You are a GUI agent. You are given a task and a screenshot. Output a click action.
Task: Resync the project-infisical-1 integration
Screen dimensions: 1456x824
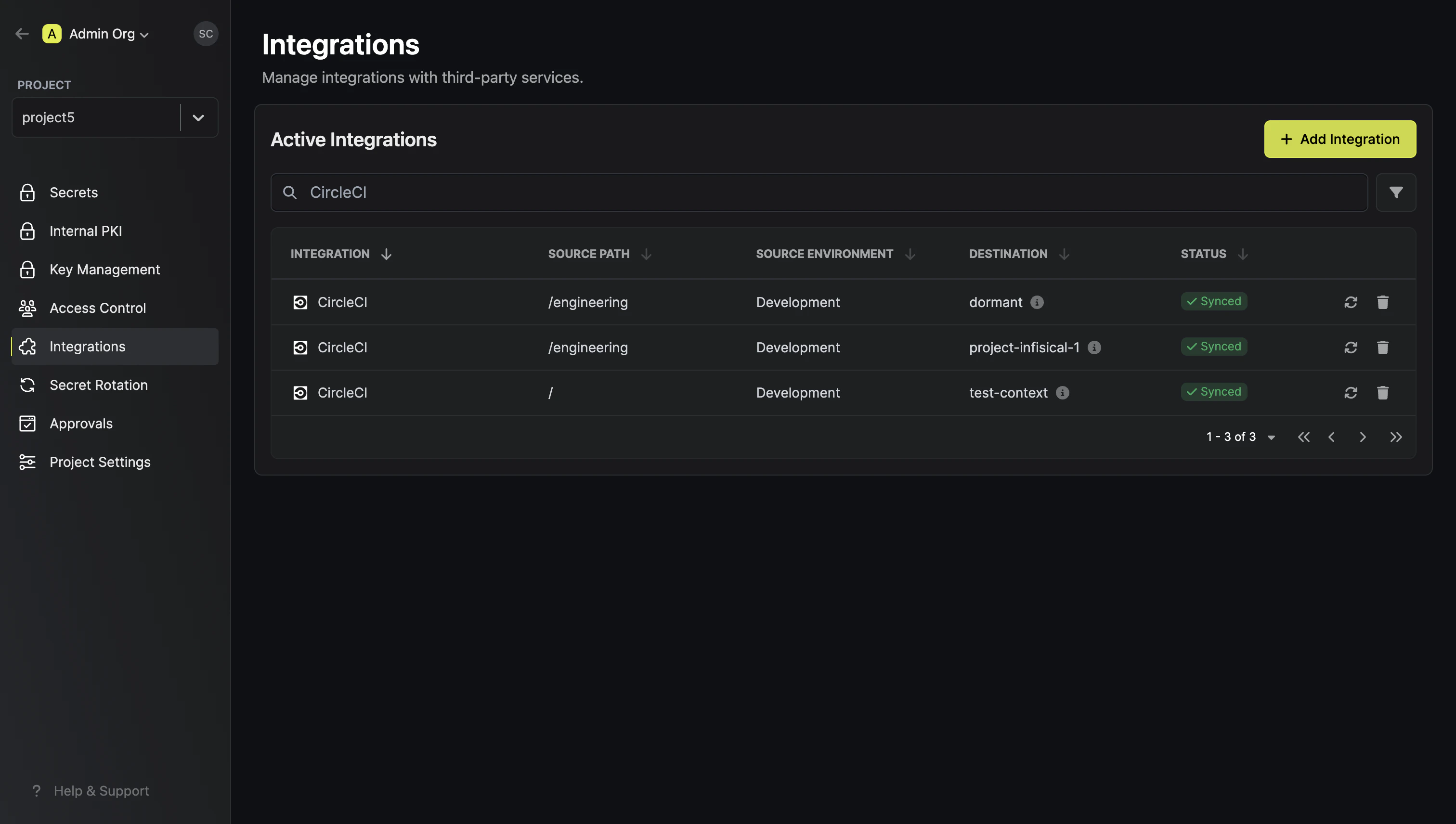point(1351,348)
